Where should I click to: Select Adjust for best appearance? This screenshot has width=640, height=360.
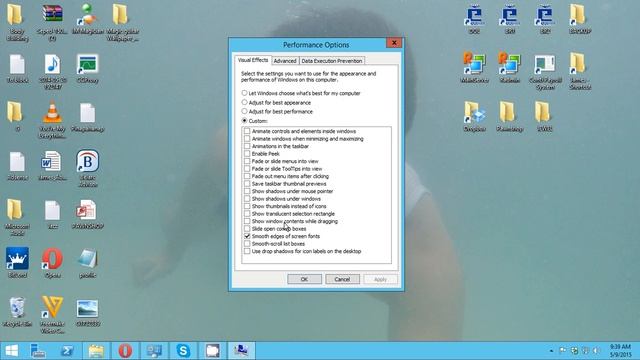(x=276, y=102)
